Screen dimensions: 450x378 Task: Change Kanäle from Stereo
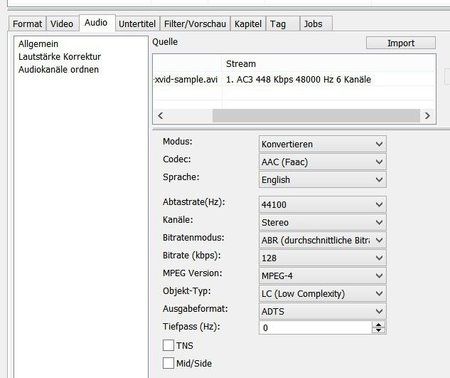(x=322, y=222)
